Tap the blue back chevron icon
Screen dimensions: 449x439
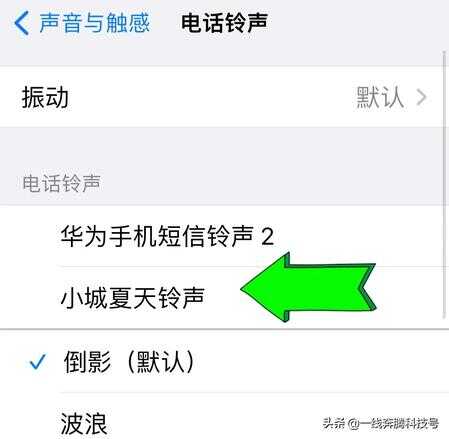pyautogui.click(x=22, y=23)
